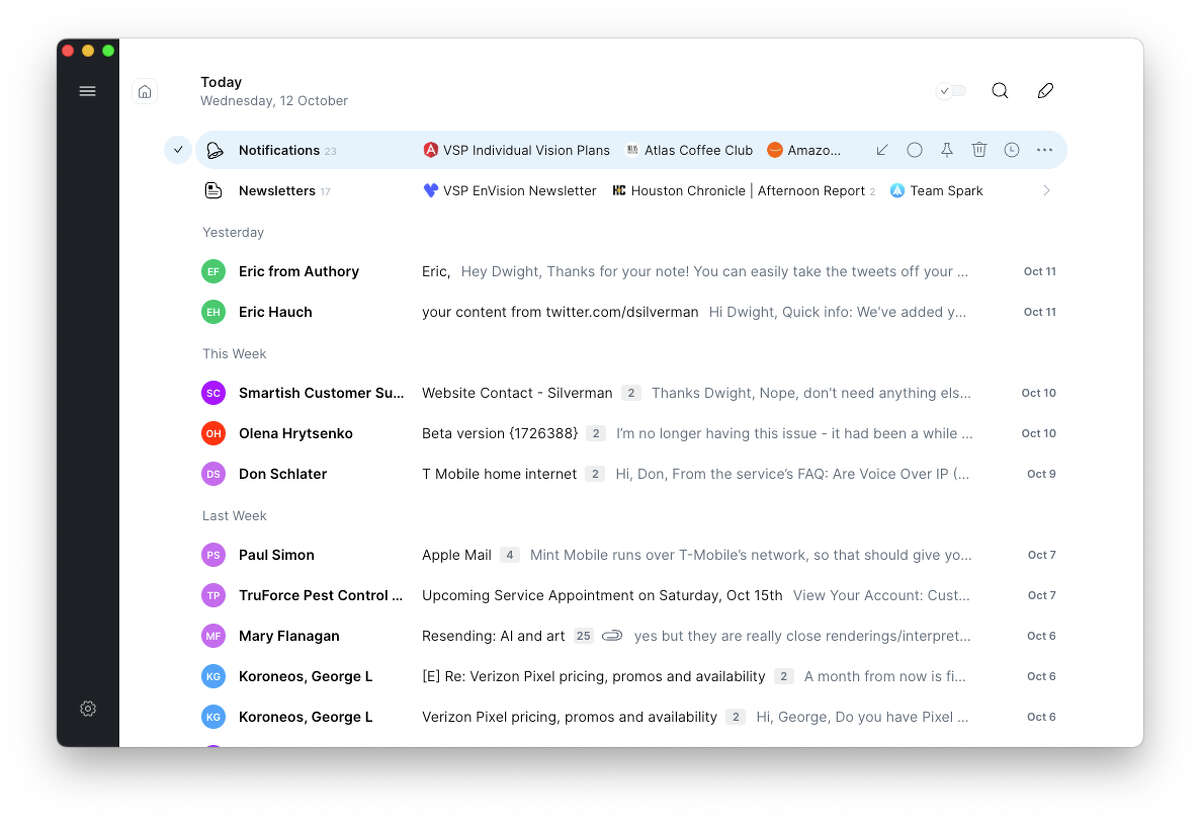The height and width of the screenshot is (822, 1200).
Task: Toggle the unread filter switch
Action: 950,90
